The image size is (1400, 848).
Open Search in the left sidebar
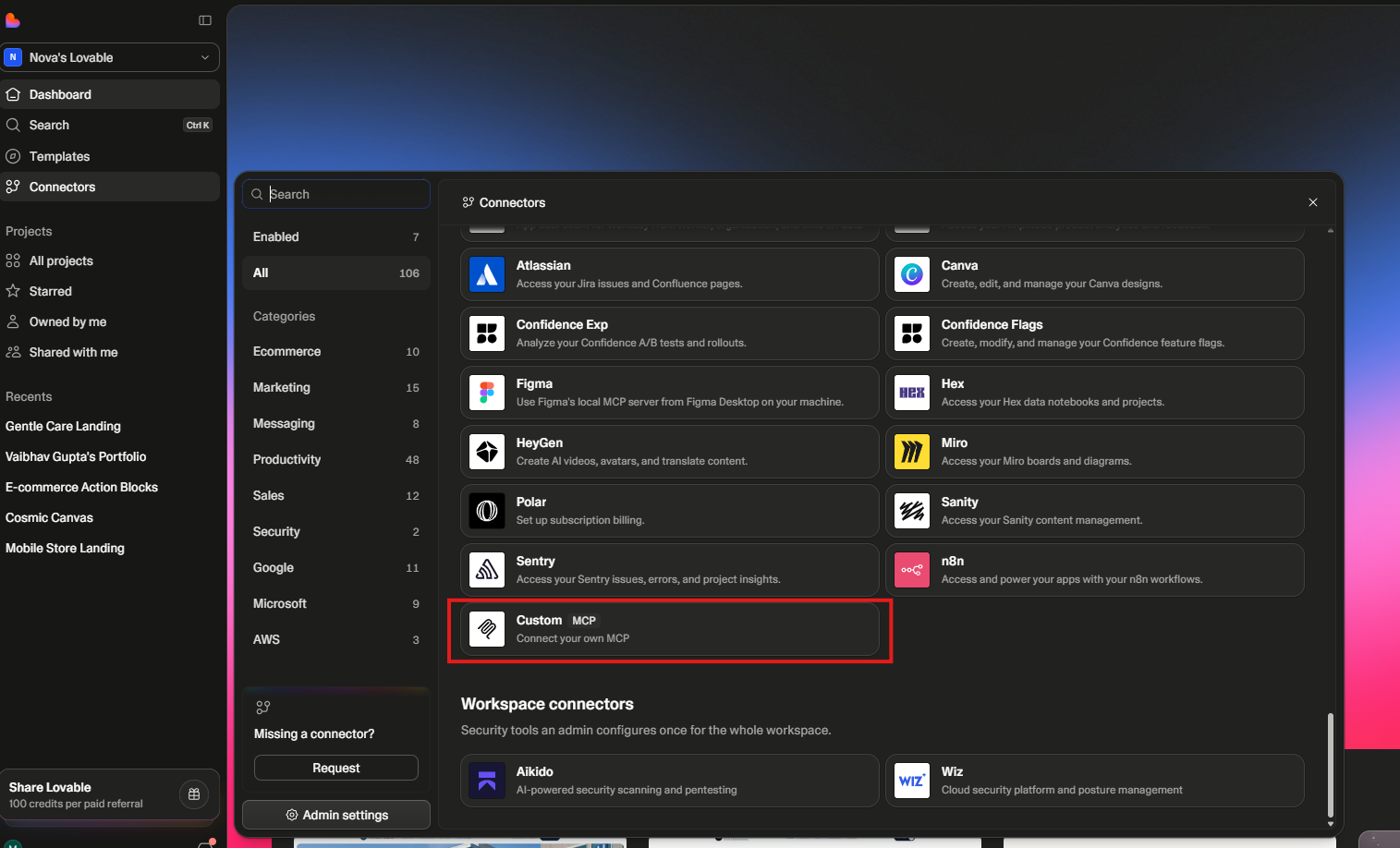tap(110, 125)
